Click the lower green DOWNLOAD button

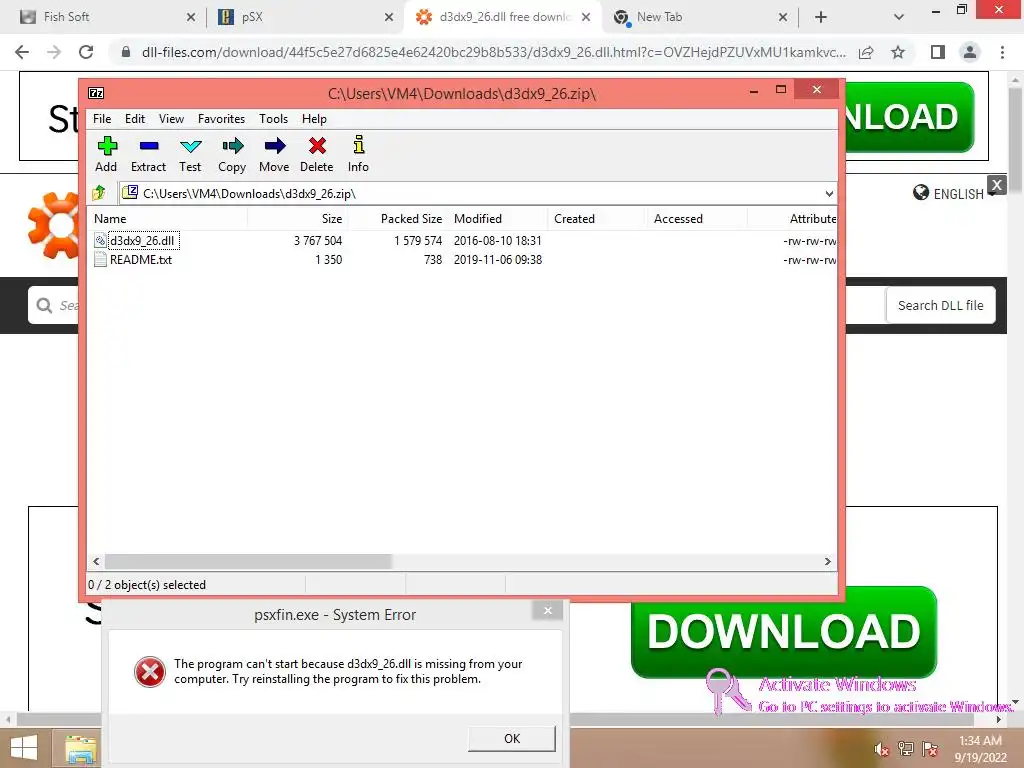(x=784, y=632)
